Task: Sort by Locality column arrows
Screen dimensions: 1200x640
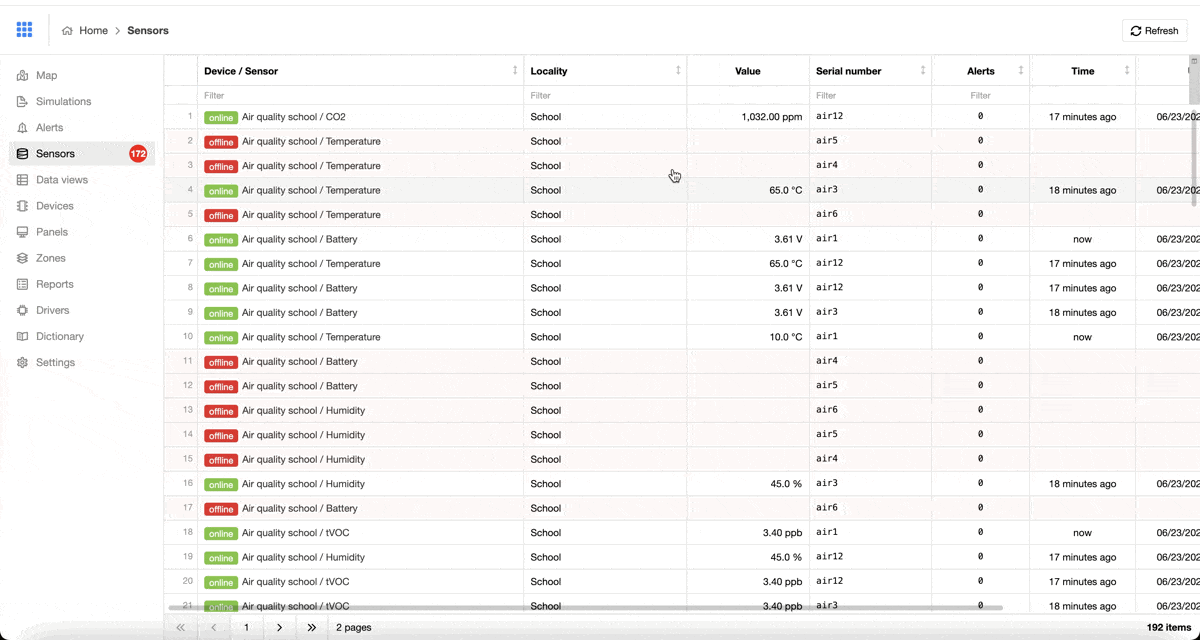Action: [x=678, y=71]
